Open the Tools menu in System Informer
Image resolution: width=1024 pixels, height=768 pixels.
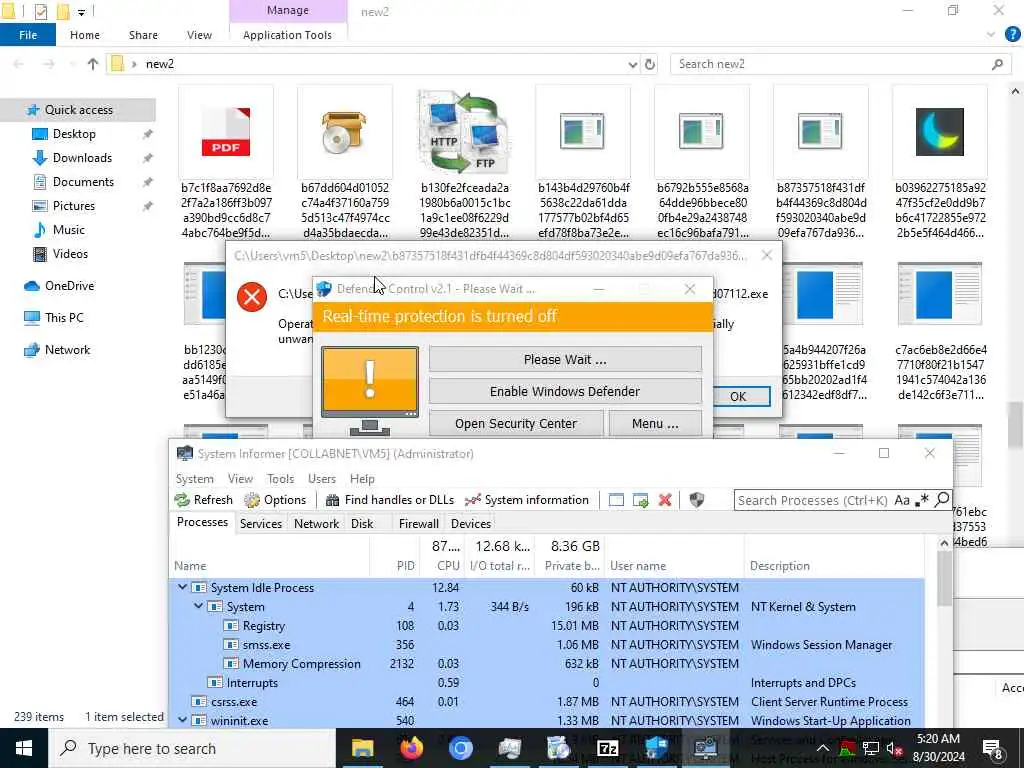280,479
